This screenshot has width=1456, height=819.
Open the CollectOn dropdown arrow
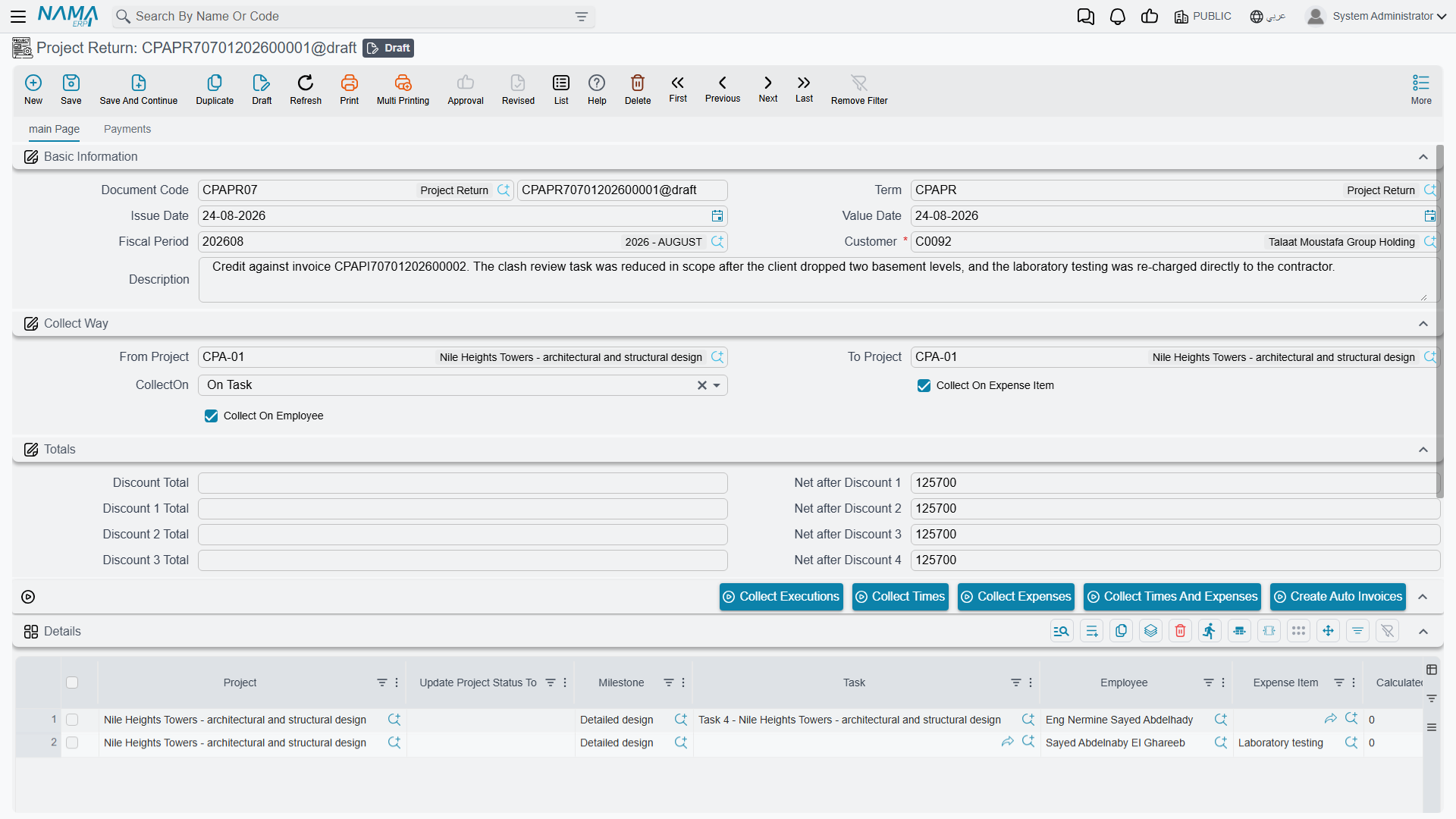click(x=717, y=385)
